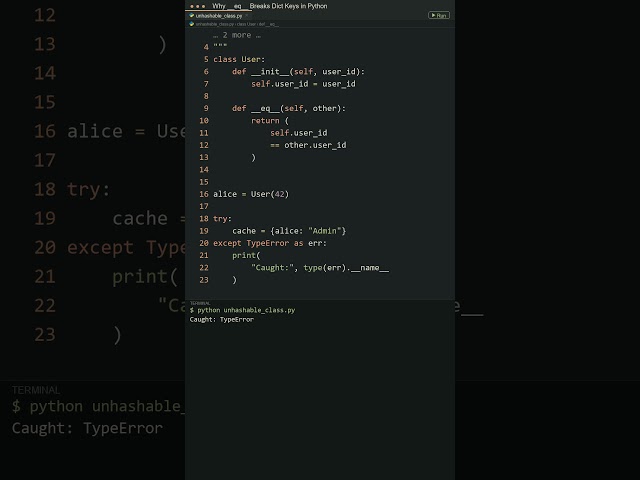Click '"Caught:", type(err).__name__' line
The width and height of the screenshot is (640, 480).
(x=320, y=268)
